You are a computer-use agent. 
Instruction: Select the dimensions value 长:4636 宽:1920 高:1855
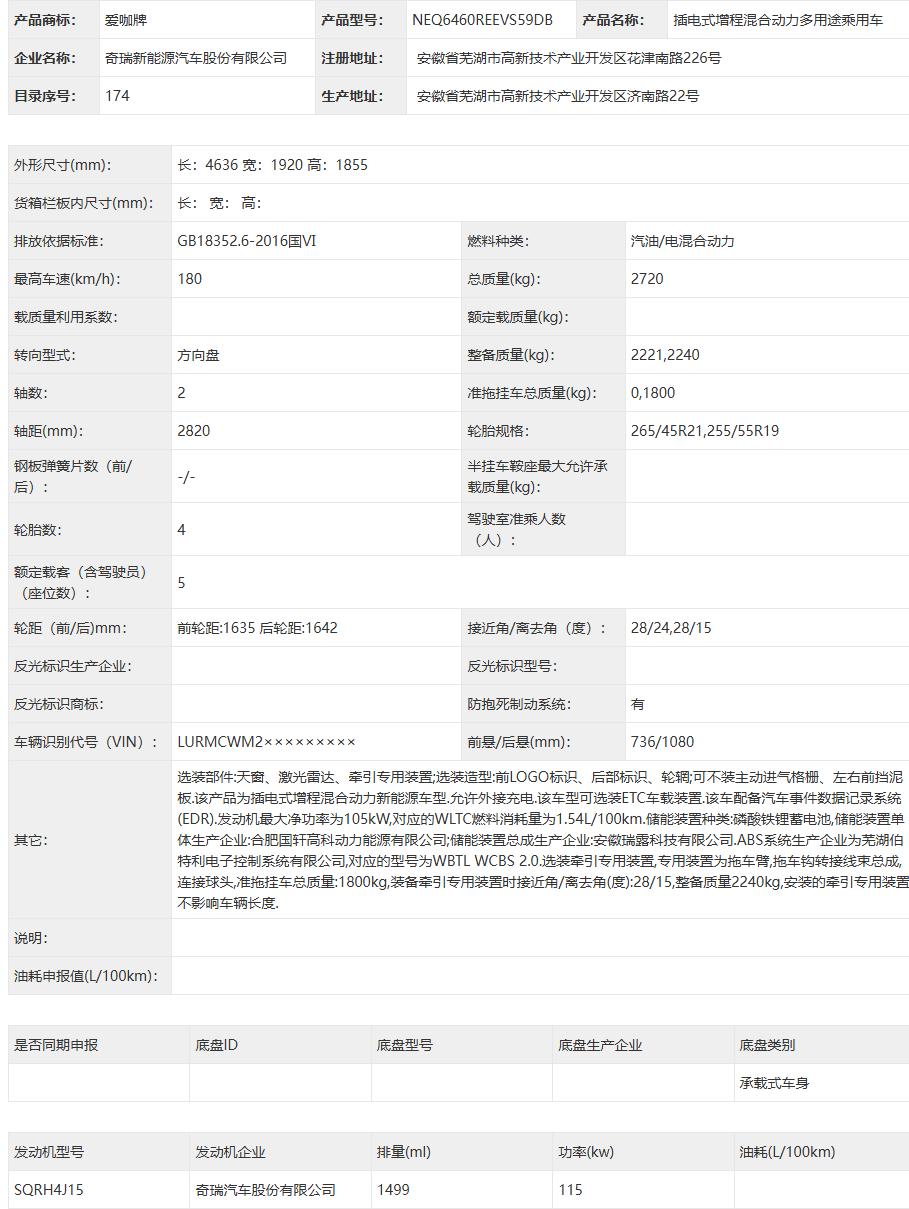pos(273,165)
